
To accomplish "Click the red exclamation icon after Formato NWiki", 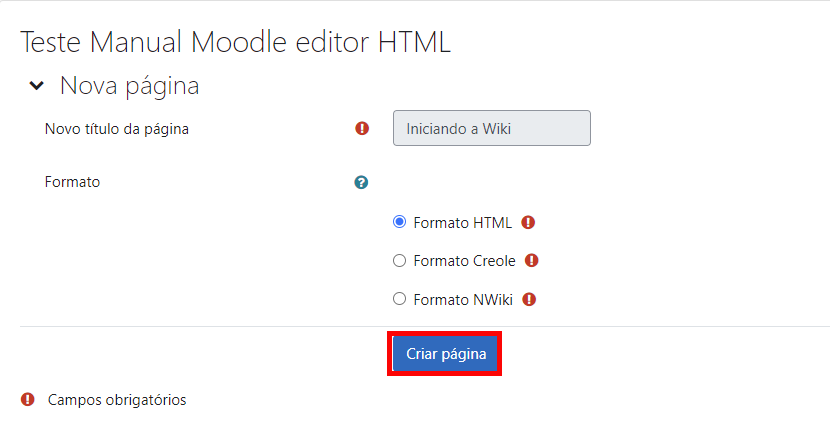I will point(529,300).
